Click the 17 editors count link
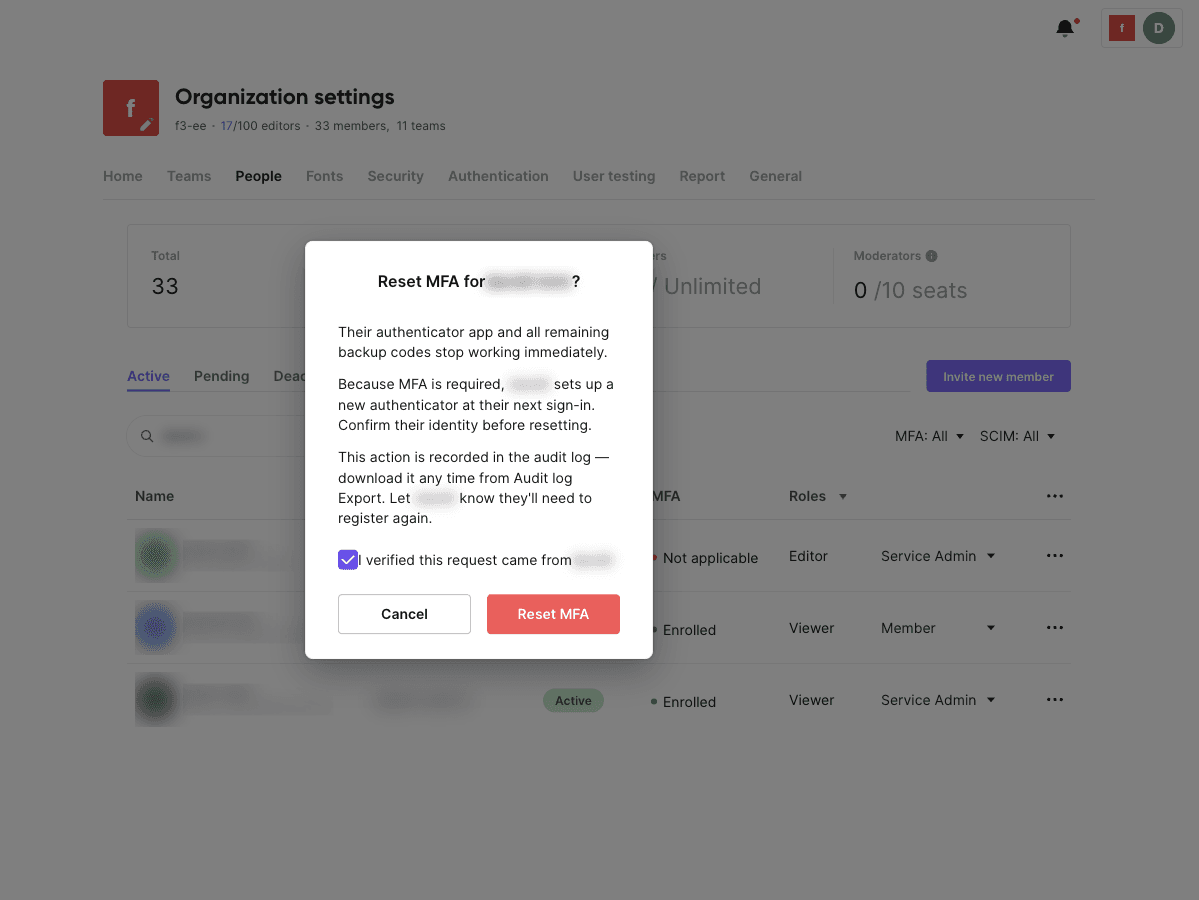1199x900 pixels. point(226,125)
